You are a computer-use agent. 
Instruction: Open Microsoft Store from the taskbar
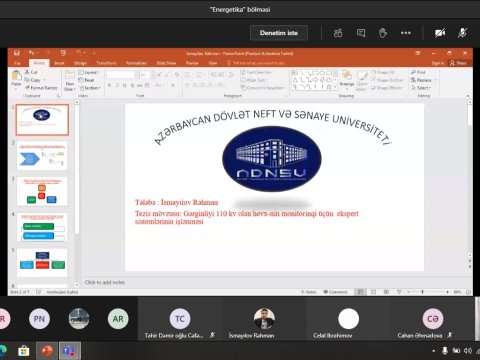[x=24, y=351]
